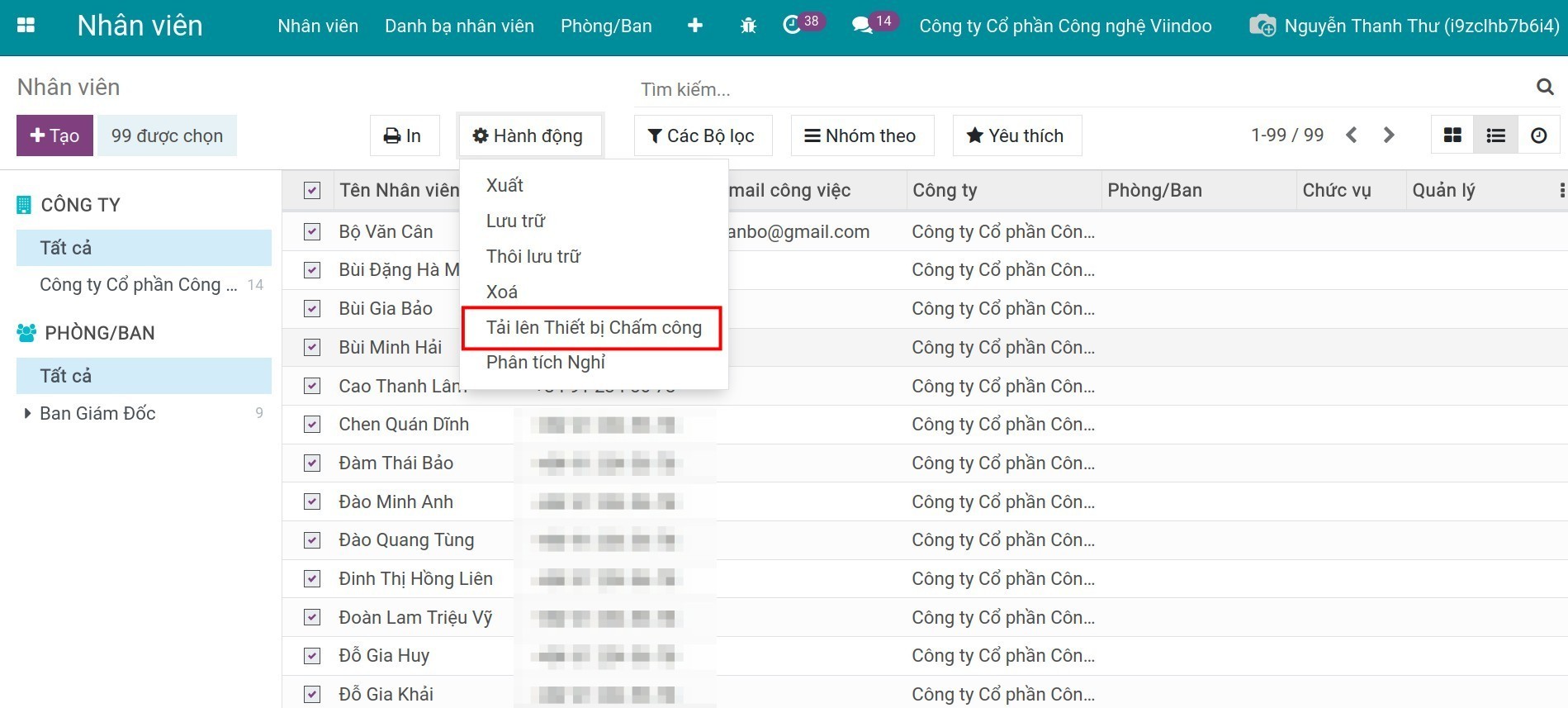Image resolution: width=1568 pixels, height=708 pixels.
Task: Uncheck the select-all header checkbox
Action: pos(312,191)
